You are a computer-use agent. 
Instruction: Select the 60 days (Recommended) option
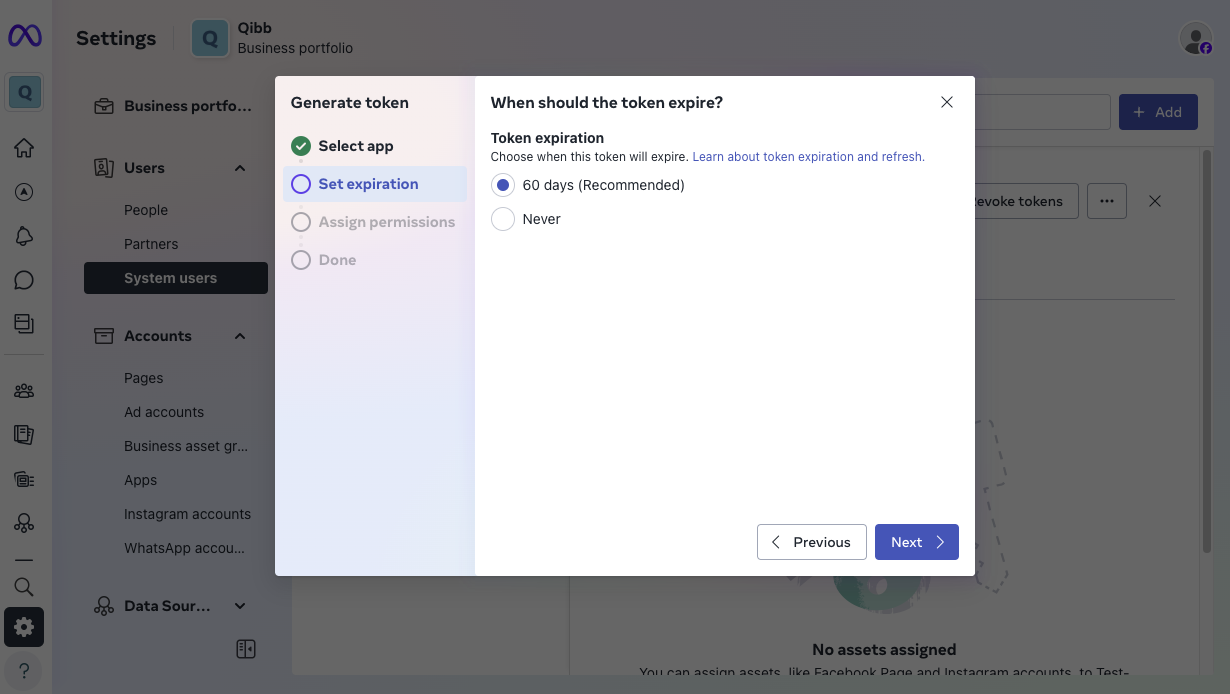point(503,185)
